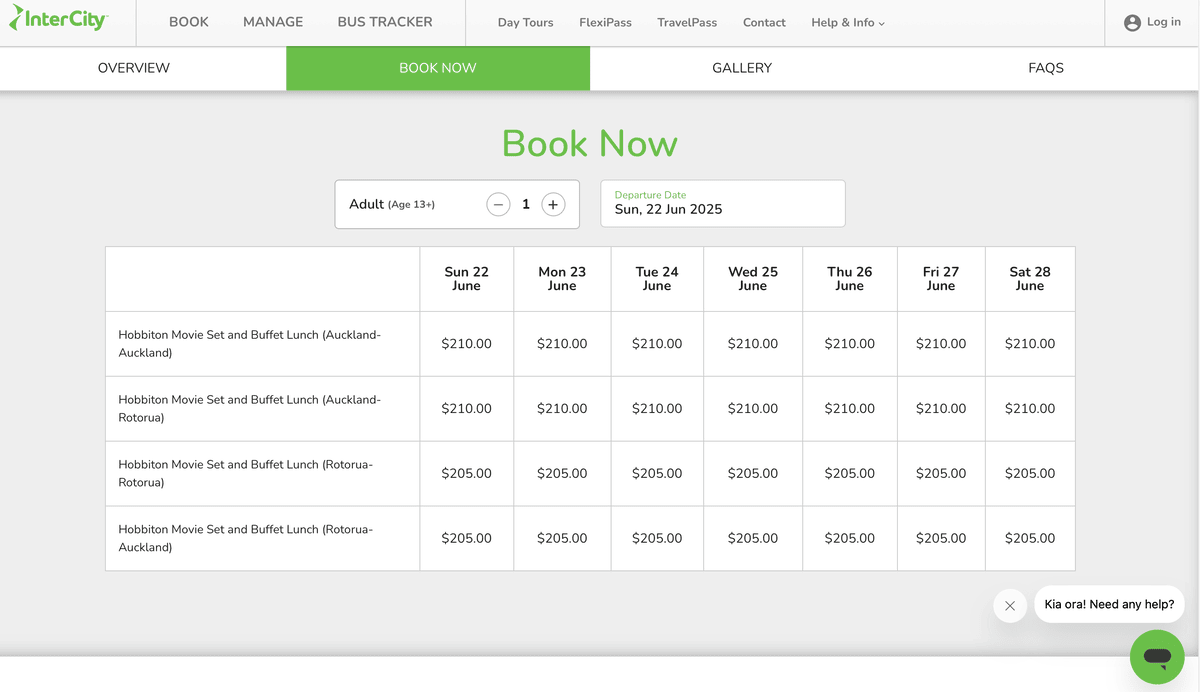The height and width of the screenshot is (692, 1200).
Task: Select Tue 24 June Auckland-Rotorua $210.00 fare
Action: 657,409
